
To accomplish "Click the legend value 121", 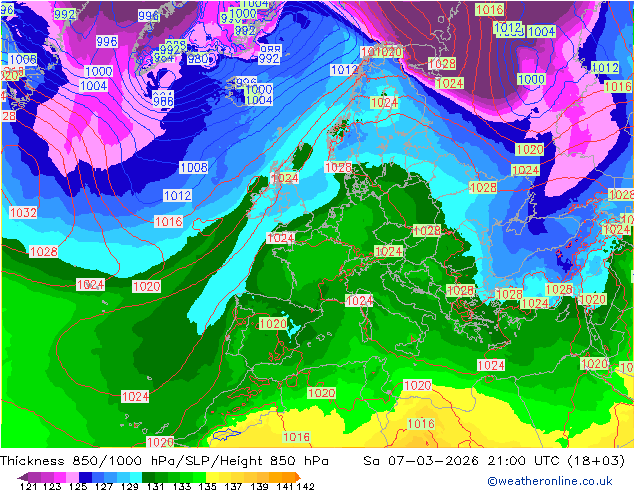I will 29,486.
